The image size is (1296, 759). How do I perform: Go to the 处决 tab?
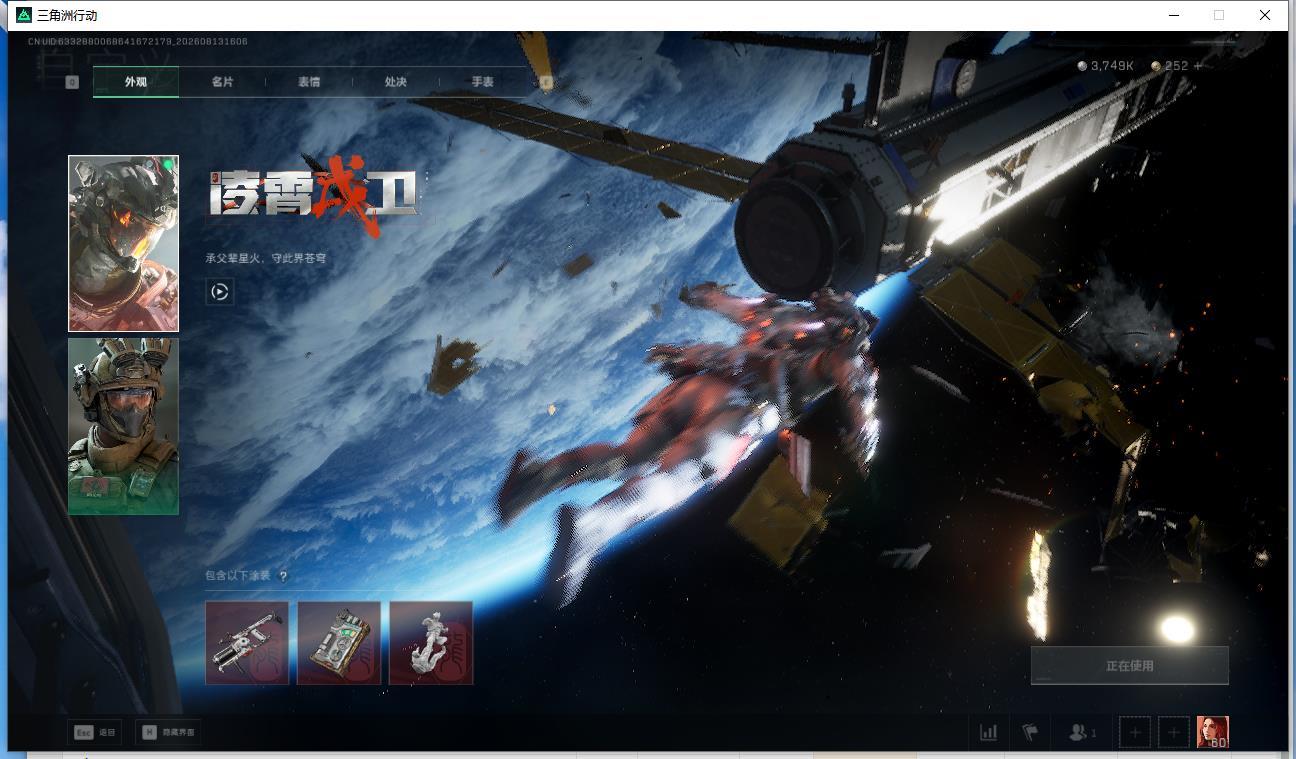click(x=396, y=82)
